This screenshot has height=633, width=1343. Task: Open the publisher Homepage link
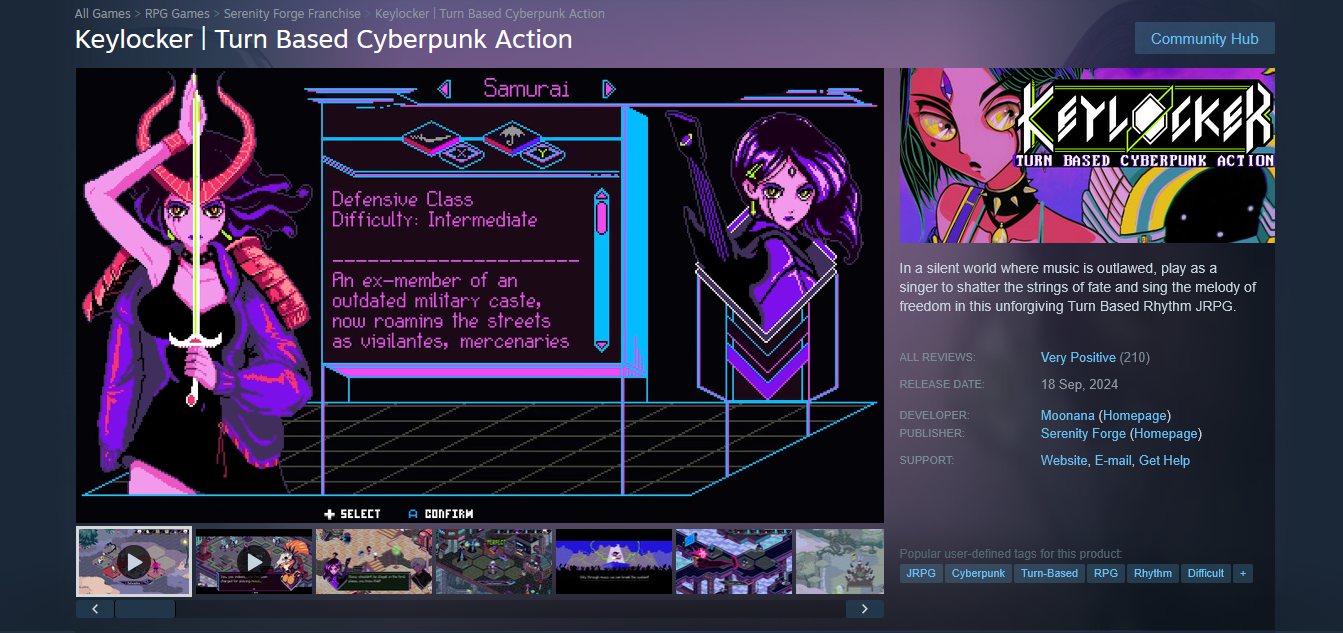pos(1166,433)
